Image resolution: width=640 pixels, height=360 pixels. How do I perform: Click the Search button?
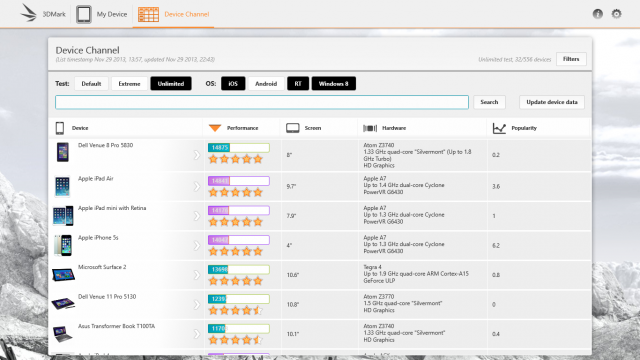tap(489, 102)
